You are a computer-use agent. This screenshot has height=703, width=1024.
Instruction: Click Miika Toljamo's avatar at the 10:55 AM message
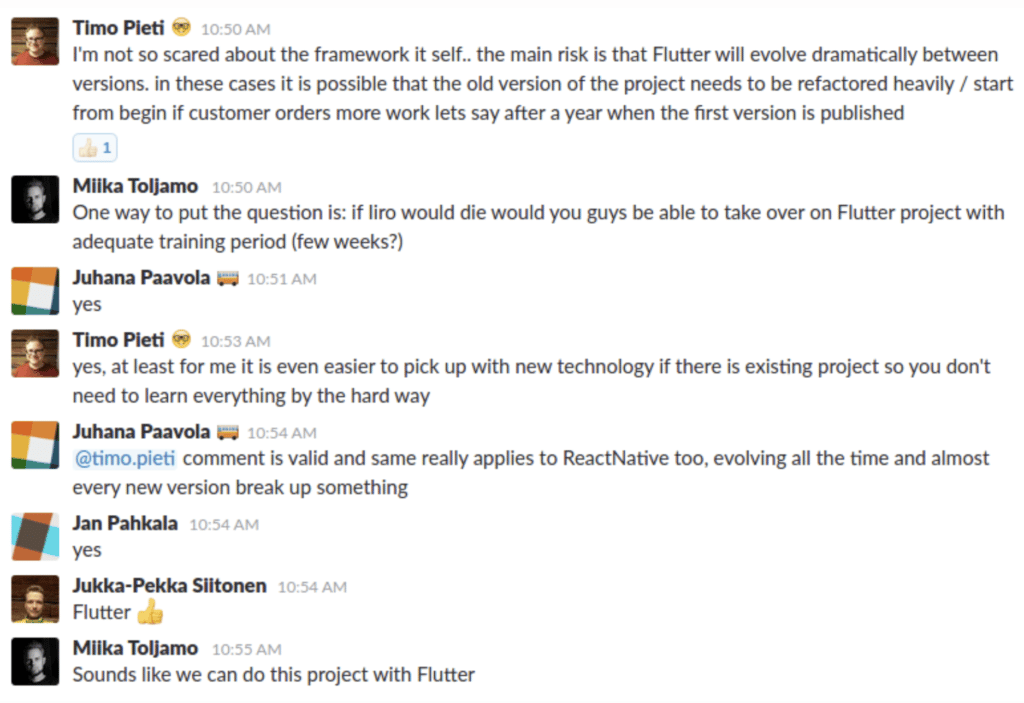tap(35, 661)
